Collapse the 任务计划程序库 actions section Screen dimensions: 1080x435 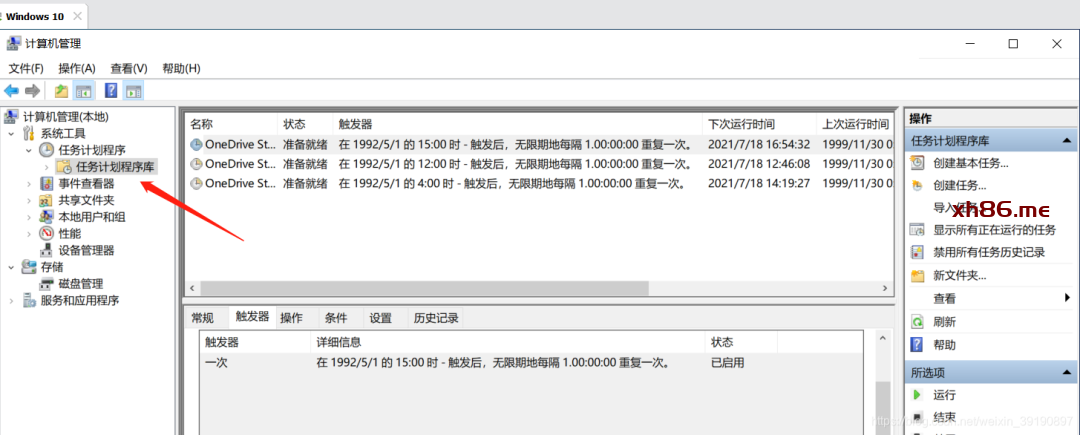1066,140
